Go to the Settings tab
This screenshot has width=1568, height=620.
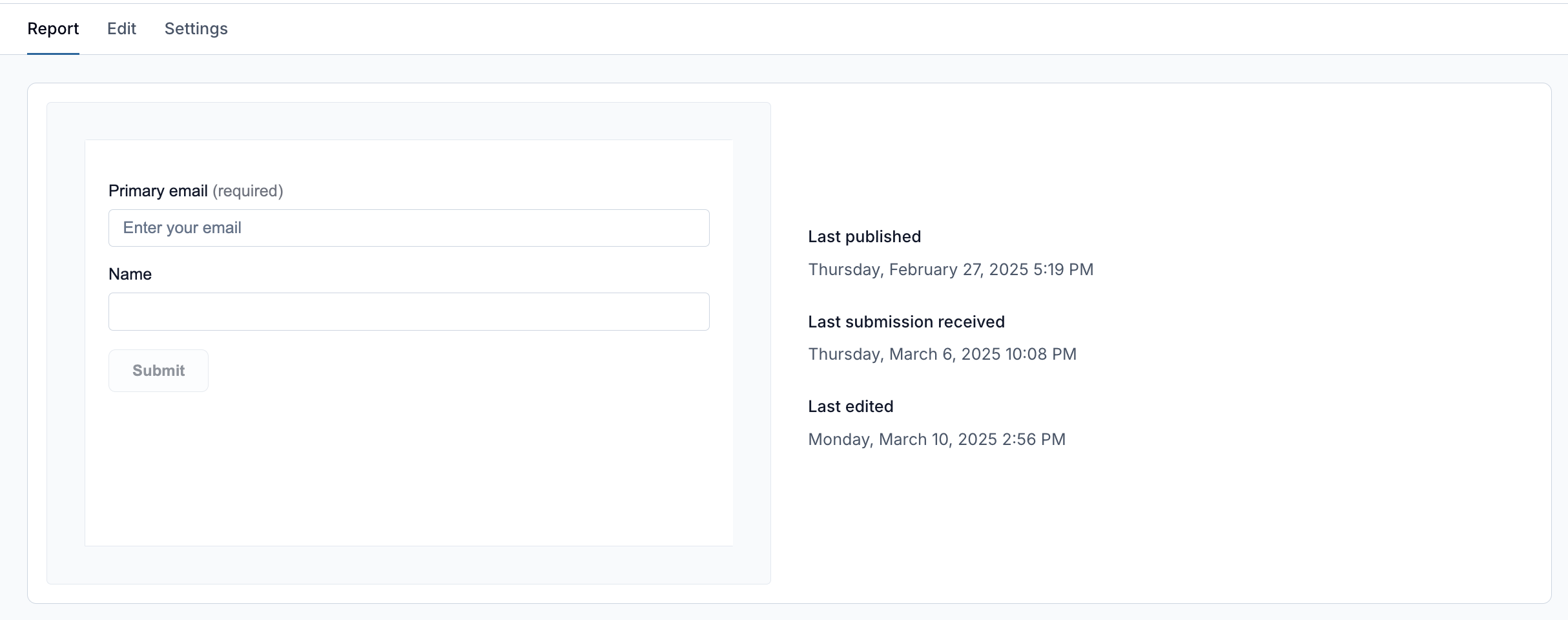196,28
